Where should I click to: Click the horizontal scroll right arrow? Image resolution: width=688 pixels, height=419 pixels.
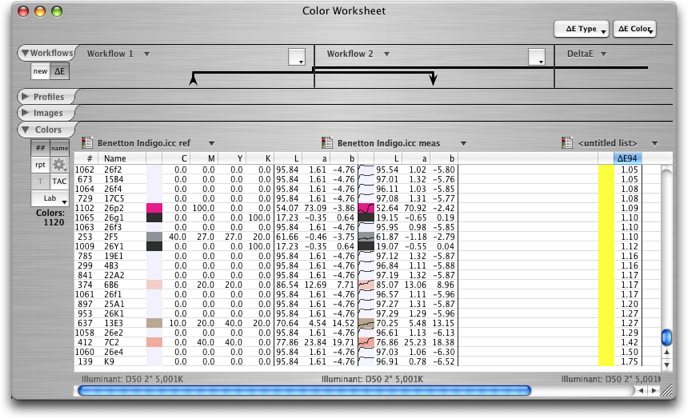[654, 390]
